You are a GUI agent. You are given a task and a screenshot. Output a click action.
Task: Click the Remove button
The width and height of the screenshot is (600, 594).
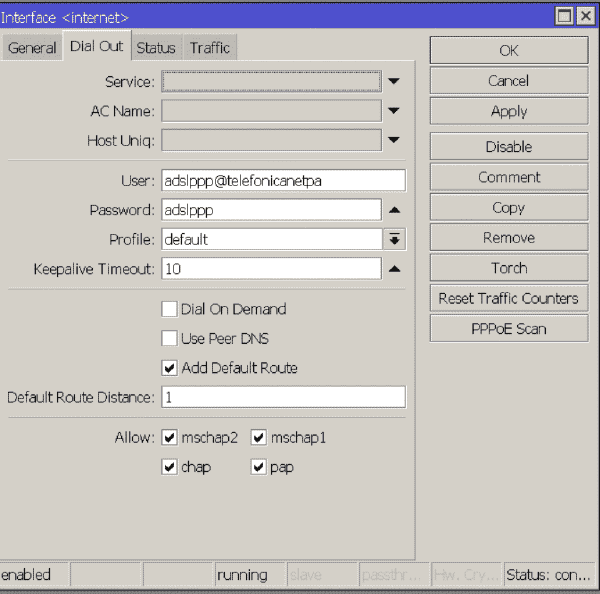coord(509,238)
